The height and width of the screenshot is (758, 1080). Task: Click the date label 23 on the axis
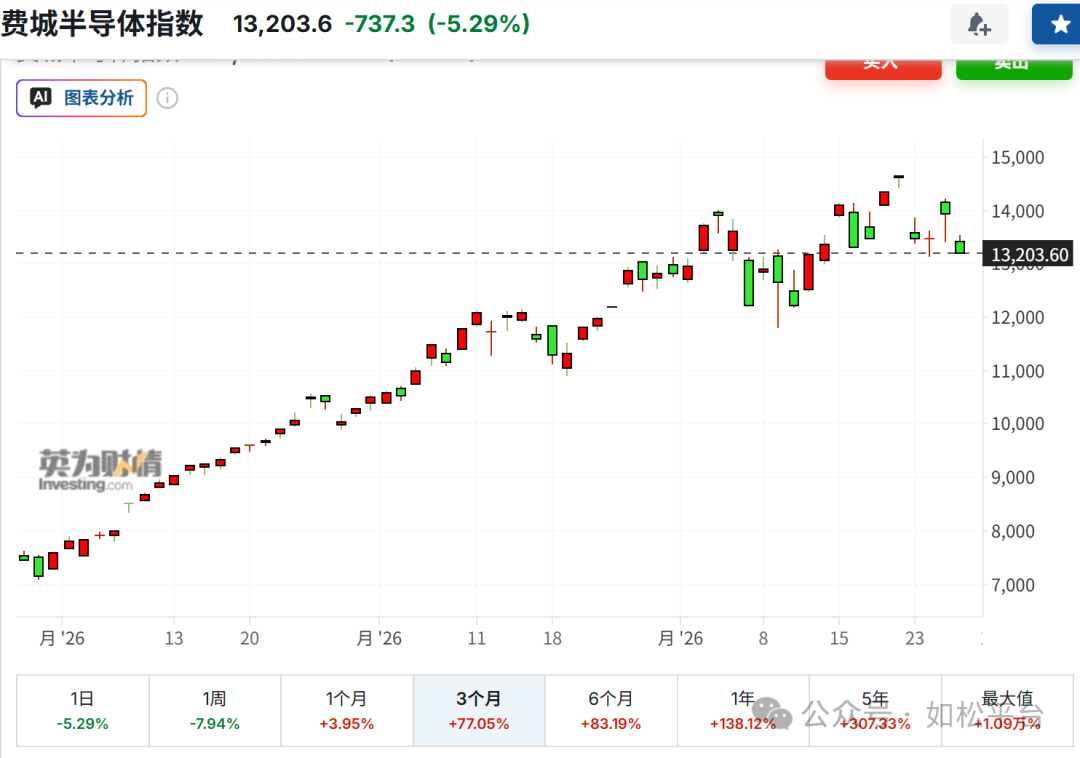click(914, 638)
